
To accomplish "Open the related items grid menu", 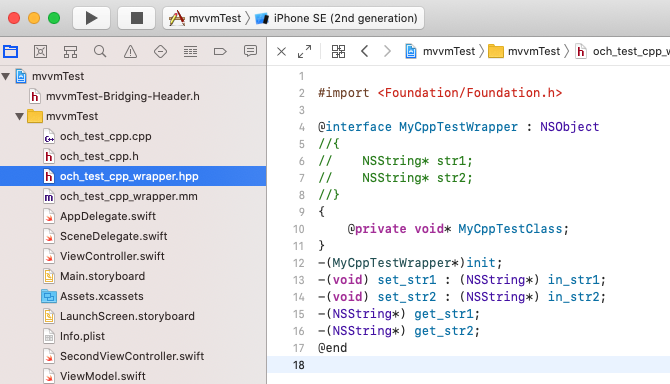I will 338,52.
